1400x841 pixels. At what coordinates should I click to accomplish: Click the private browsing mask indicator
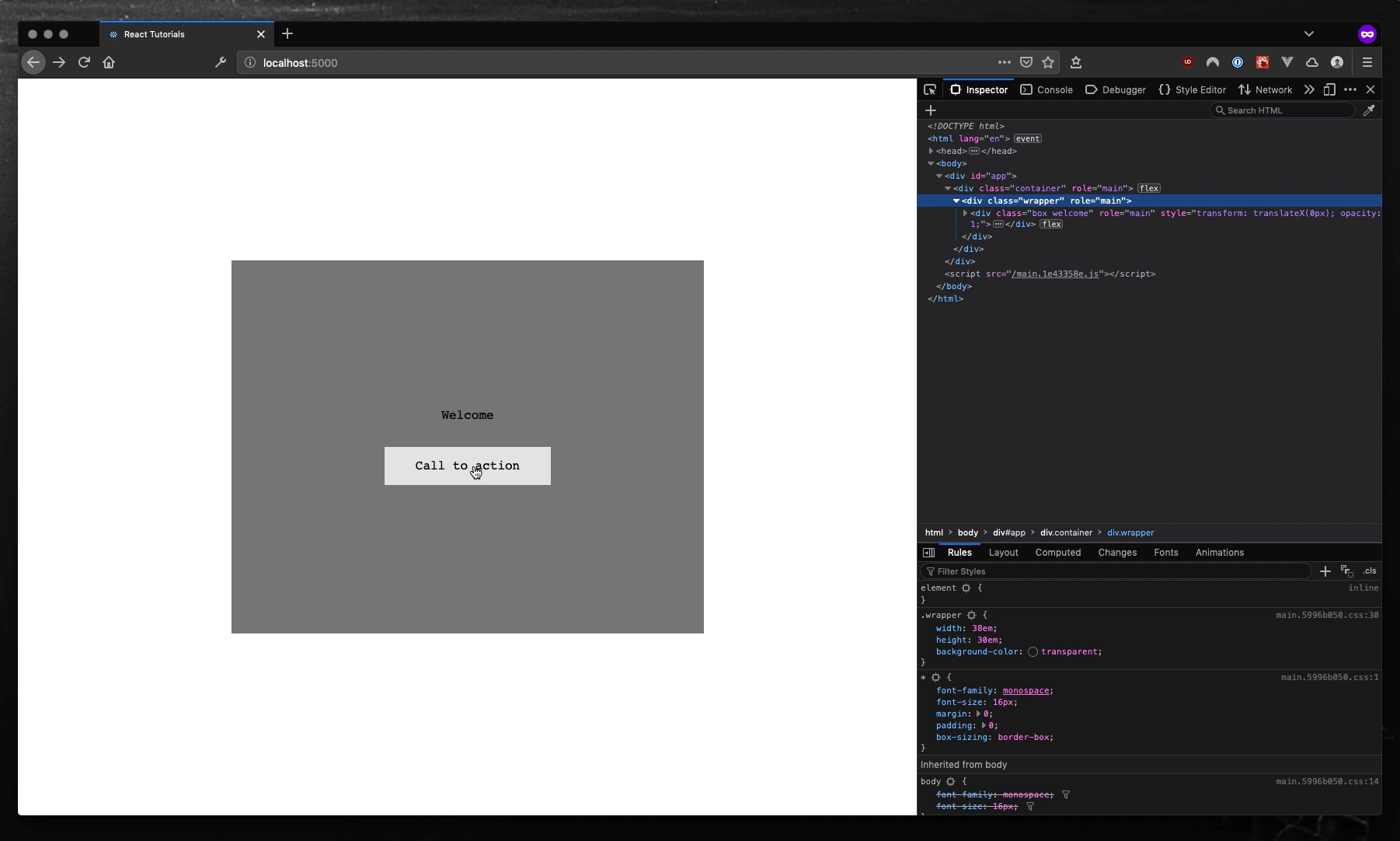pos(1367,34)
